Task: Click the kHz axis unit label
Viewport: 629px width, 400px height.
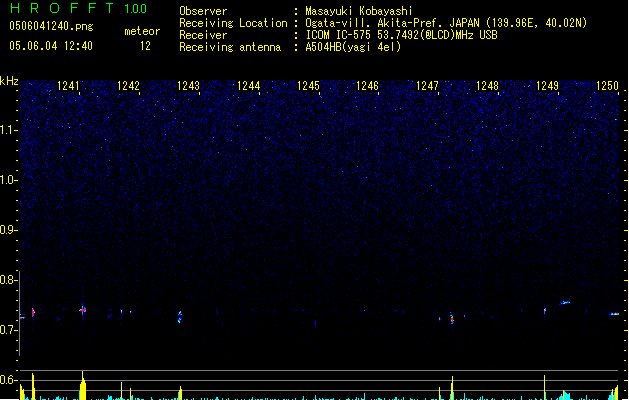Action: [x=9, y=81]
